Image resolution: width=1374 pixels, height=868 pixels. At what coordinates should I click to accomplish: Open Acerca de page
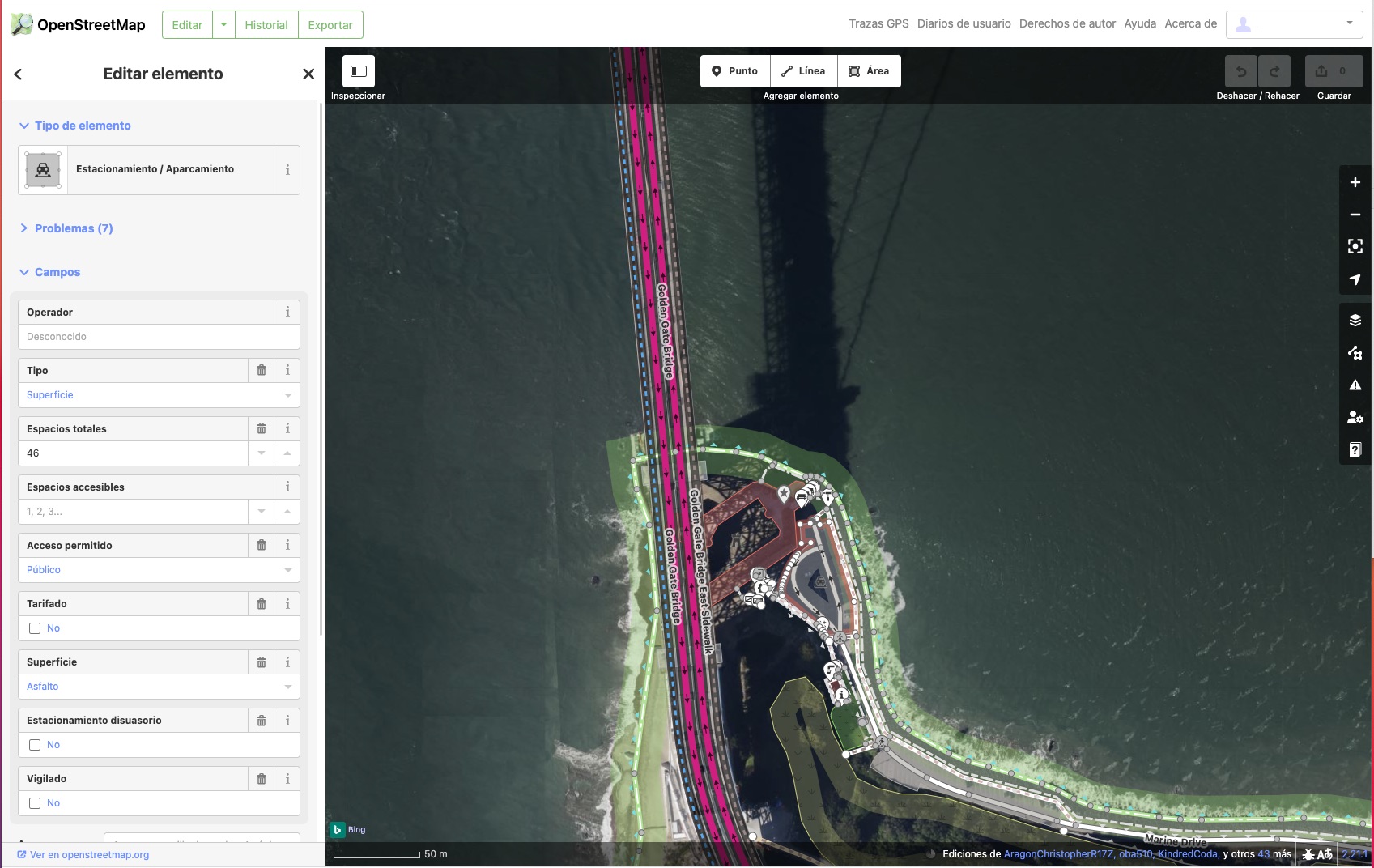coord(1190,23)
